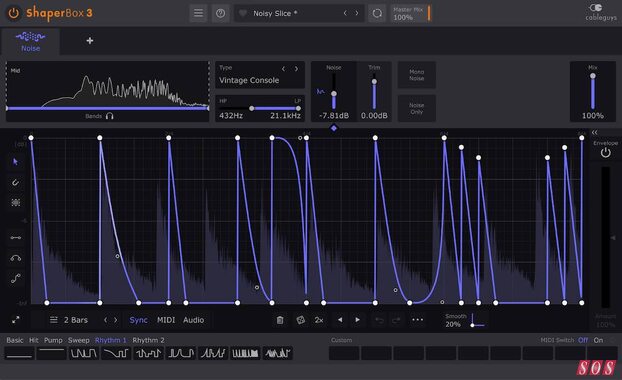The height and width of the screenshot is (380, 622).
Task: Open the Sweep preset category
Action: [79, 340]
